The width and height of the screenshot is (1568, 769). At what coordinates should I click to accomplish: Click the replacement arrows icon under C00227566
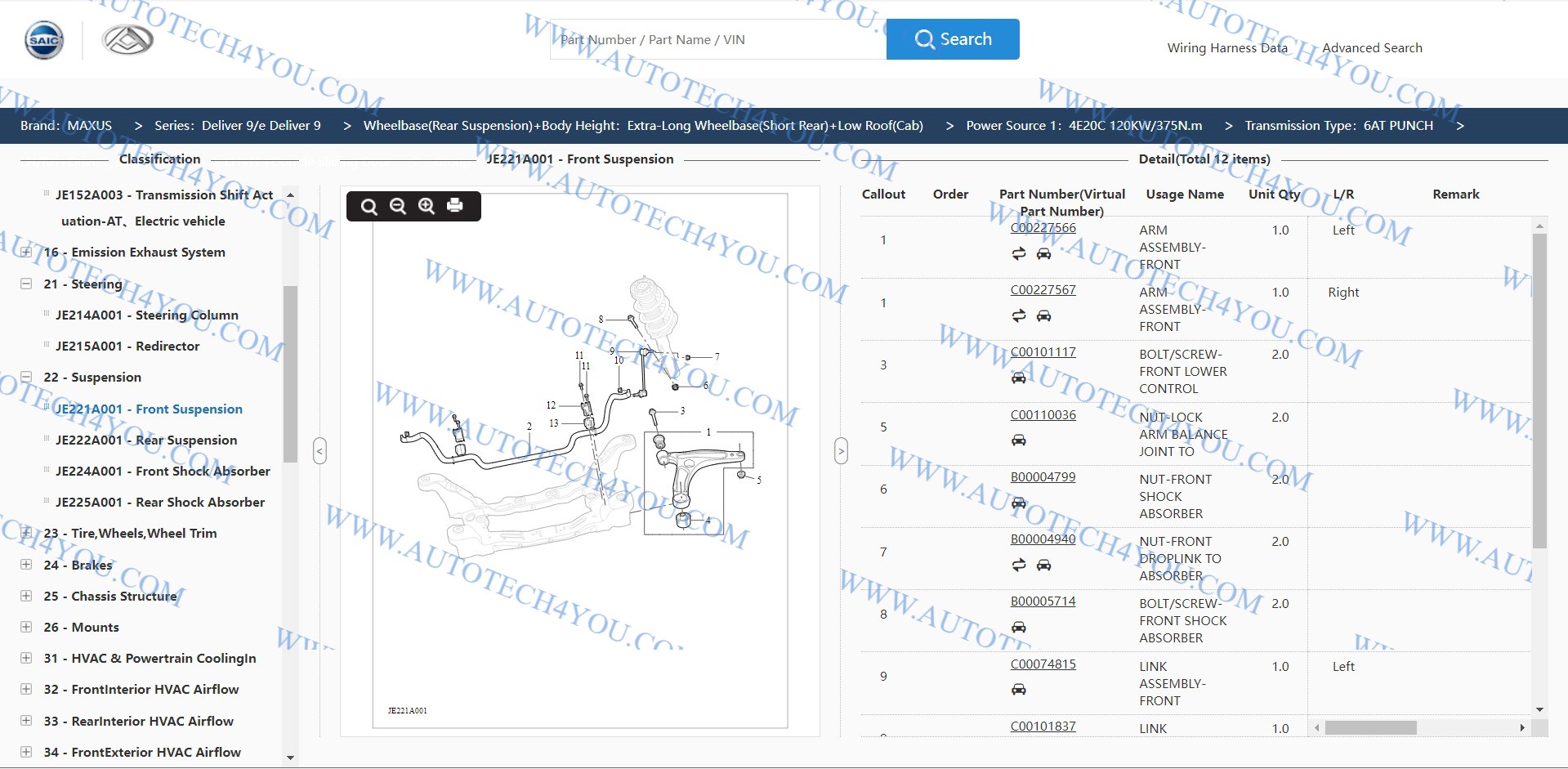point(1018,254)
